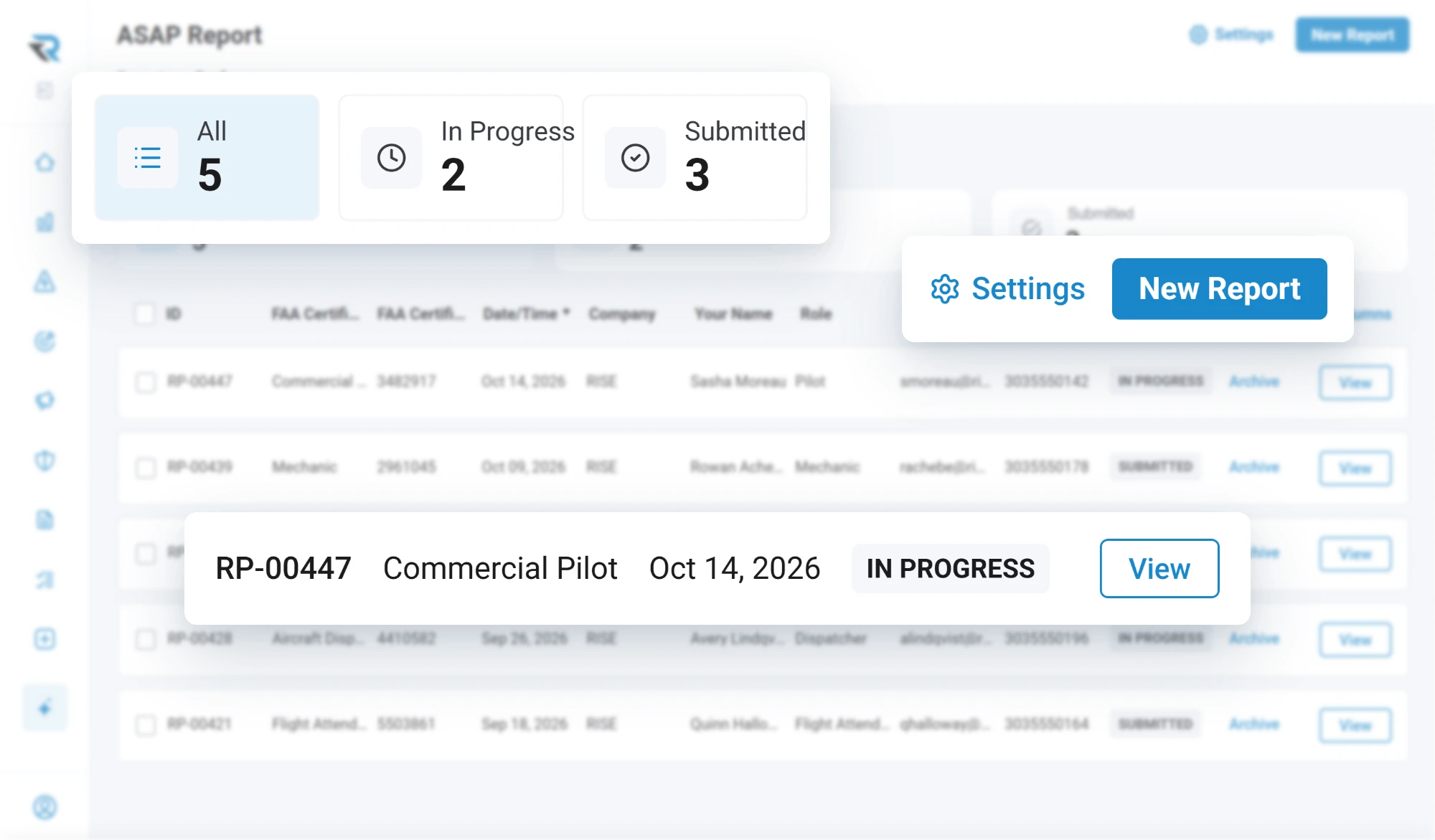Screen dimensions: 1435x840
Task: Click the ID column header
Action: point(173,313)
